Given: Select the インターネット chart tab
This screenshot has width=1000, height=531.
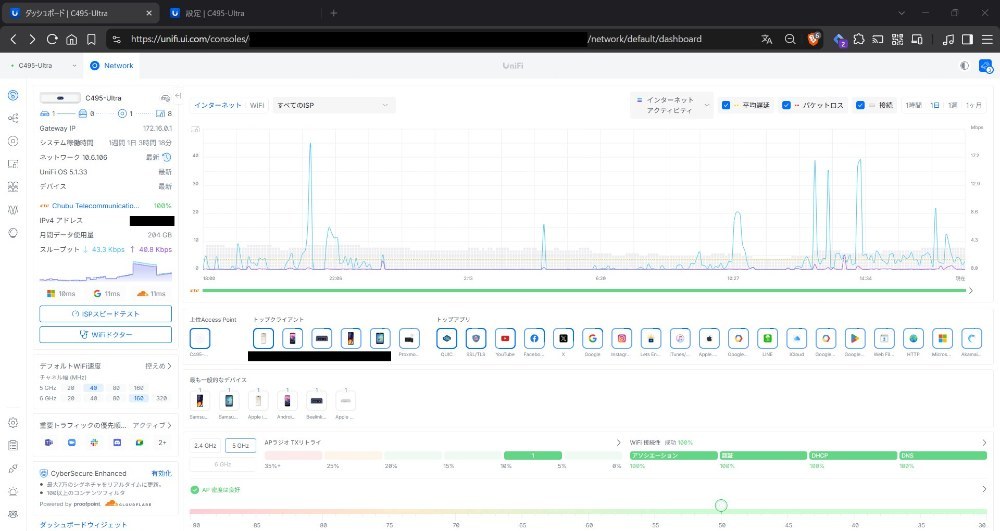Looking at the screenshot, I should (217, 105).
